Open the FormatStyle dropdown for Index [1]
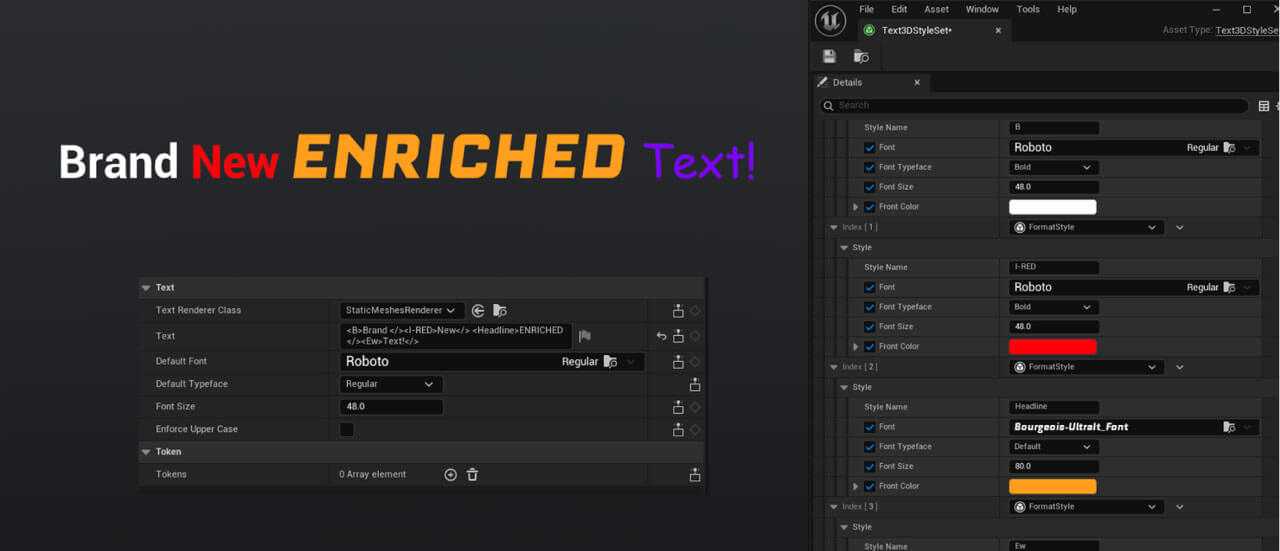Screen dimensions: 1280x551 (1087, 227)
